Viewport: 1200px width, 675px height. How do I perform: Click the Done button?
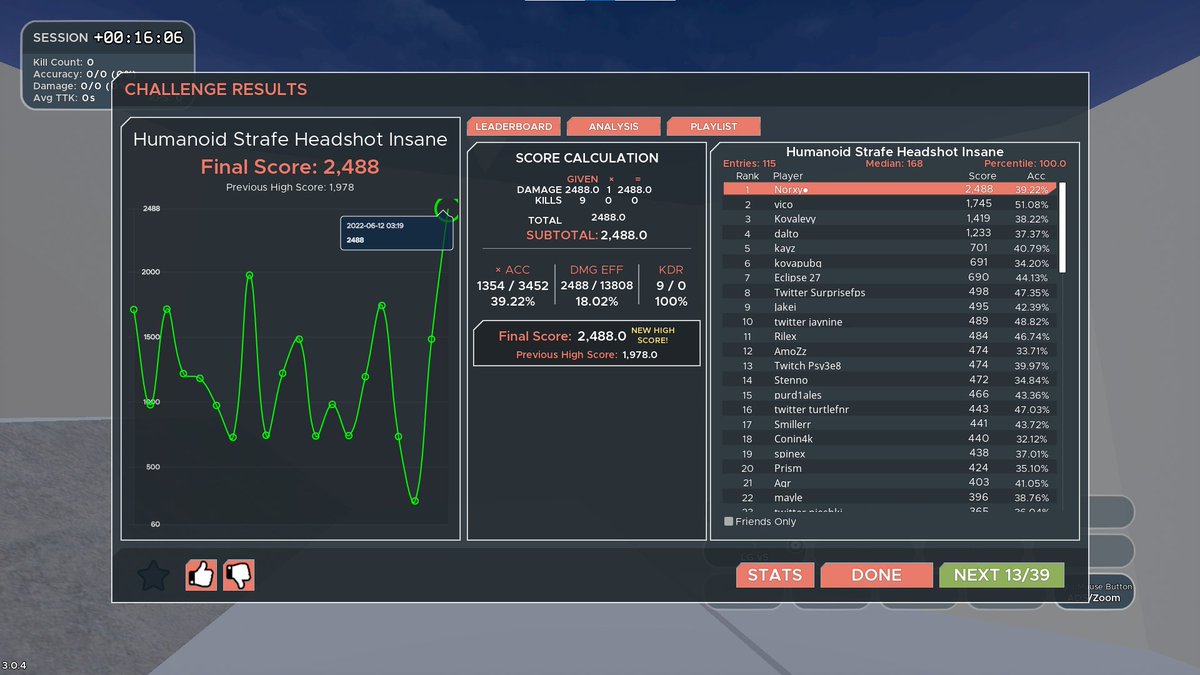(x=877, y=575)
